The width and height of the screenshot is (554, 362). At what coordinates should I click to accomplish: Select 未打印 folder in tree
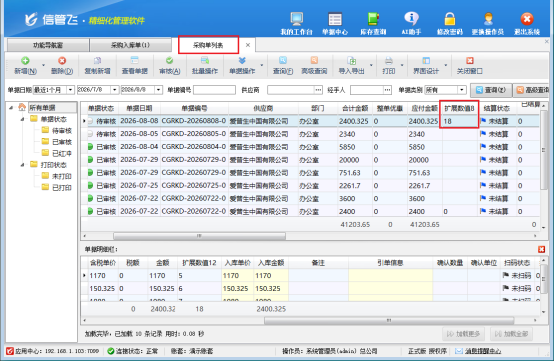57,176
